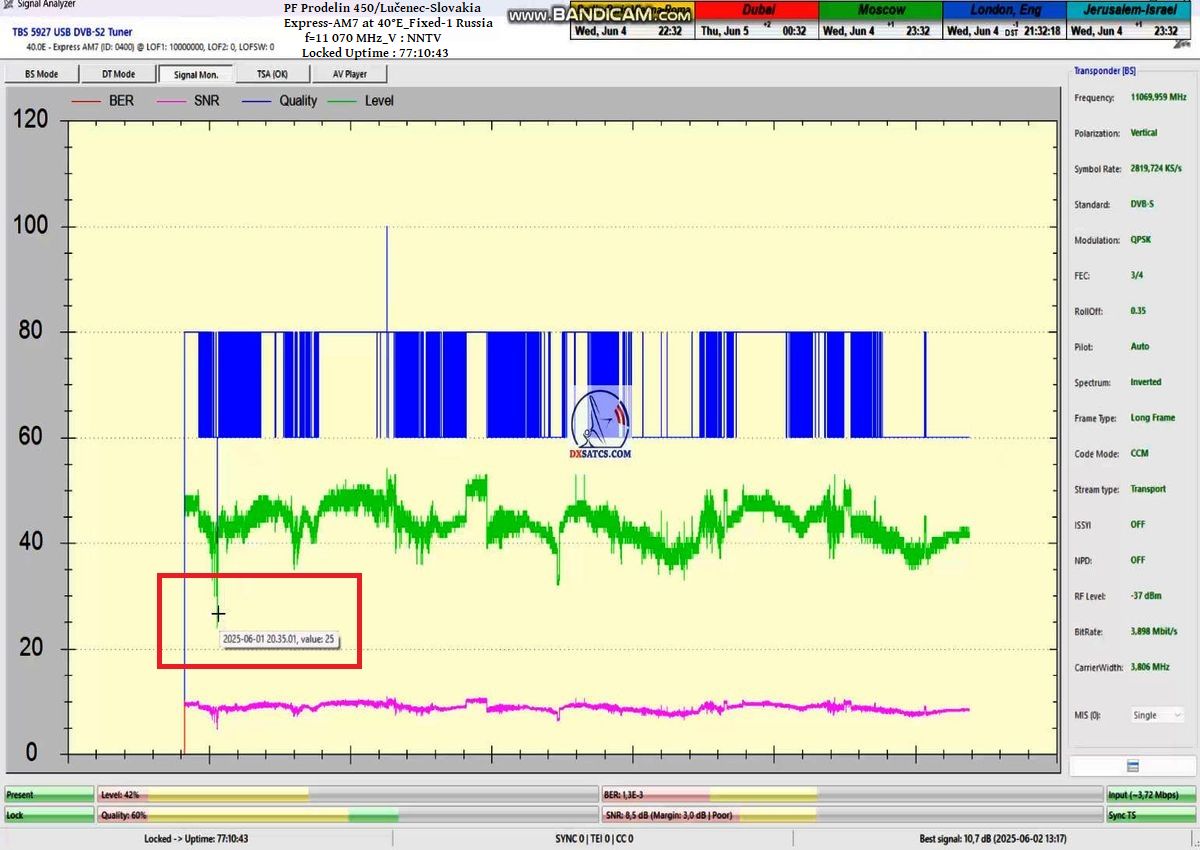The image size is (1200, 850).
Task: Click the green Present status indicator
Action: (x=48, y=795)
